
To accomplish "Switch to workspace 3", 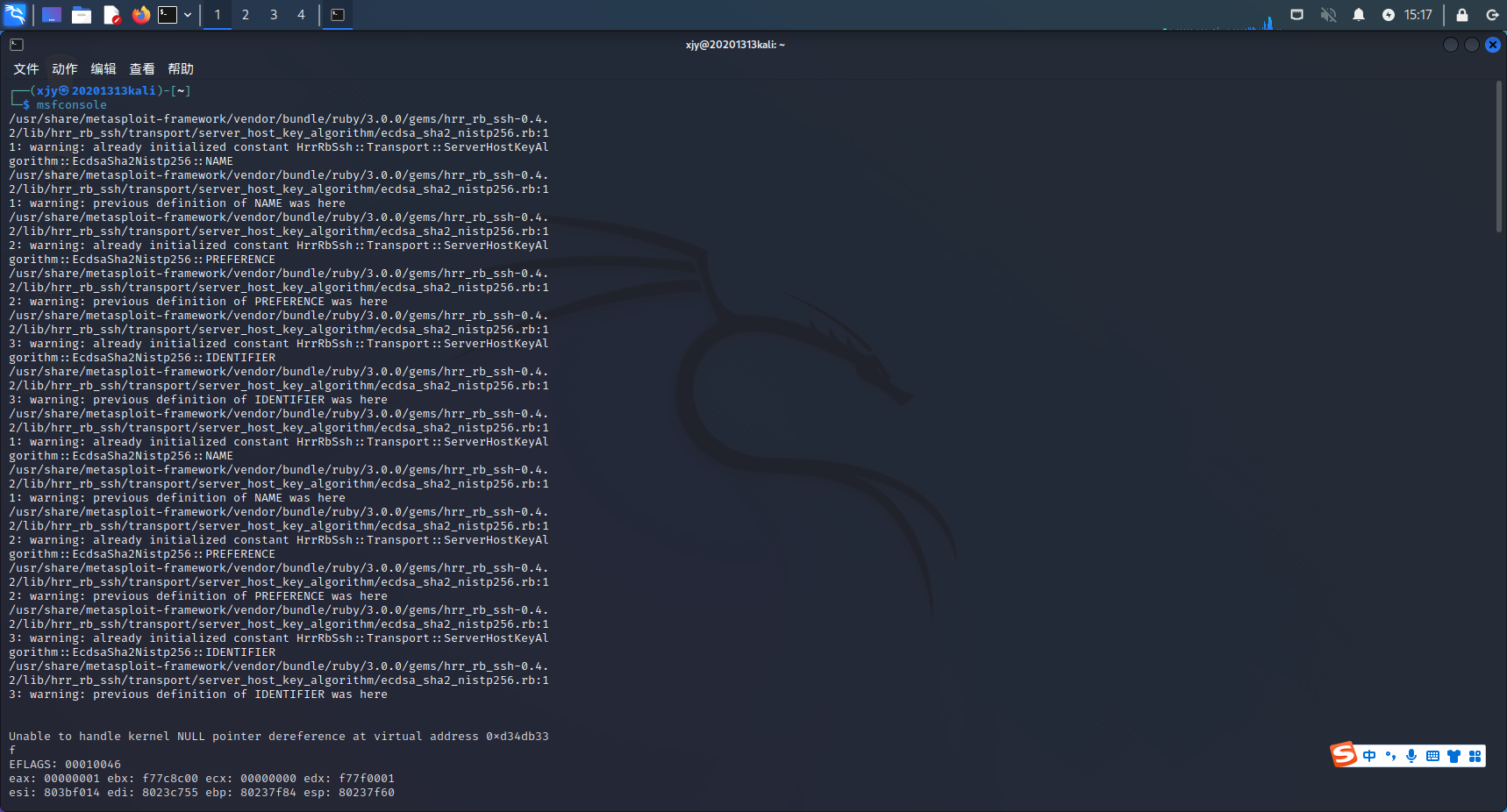I will coord(274,15).
